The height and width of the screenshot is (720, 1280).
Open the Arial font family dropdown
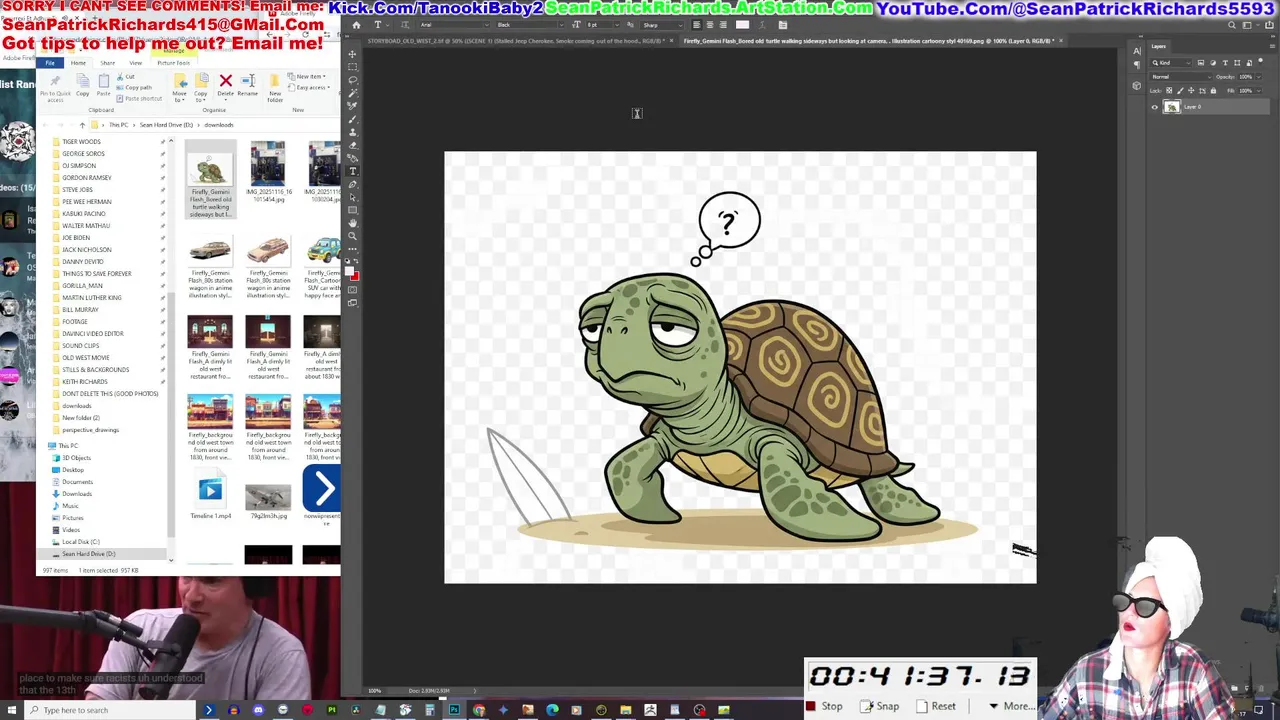[x=454, y=25]
